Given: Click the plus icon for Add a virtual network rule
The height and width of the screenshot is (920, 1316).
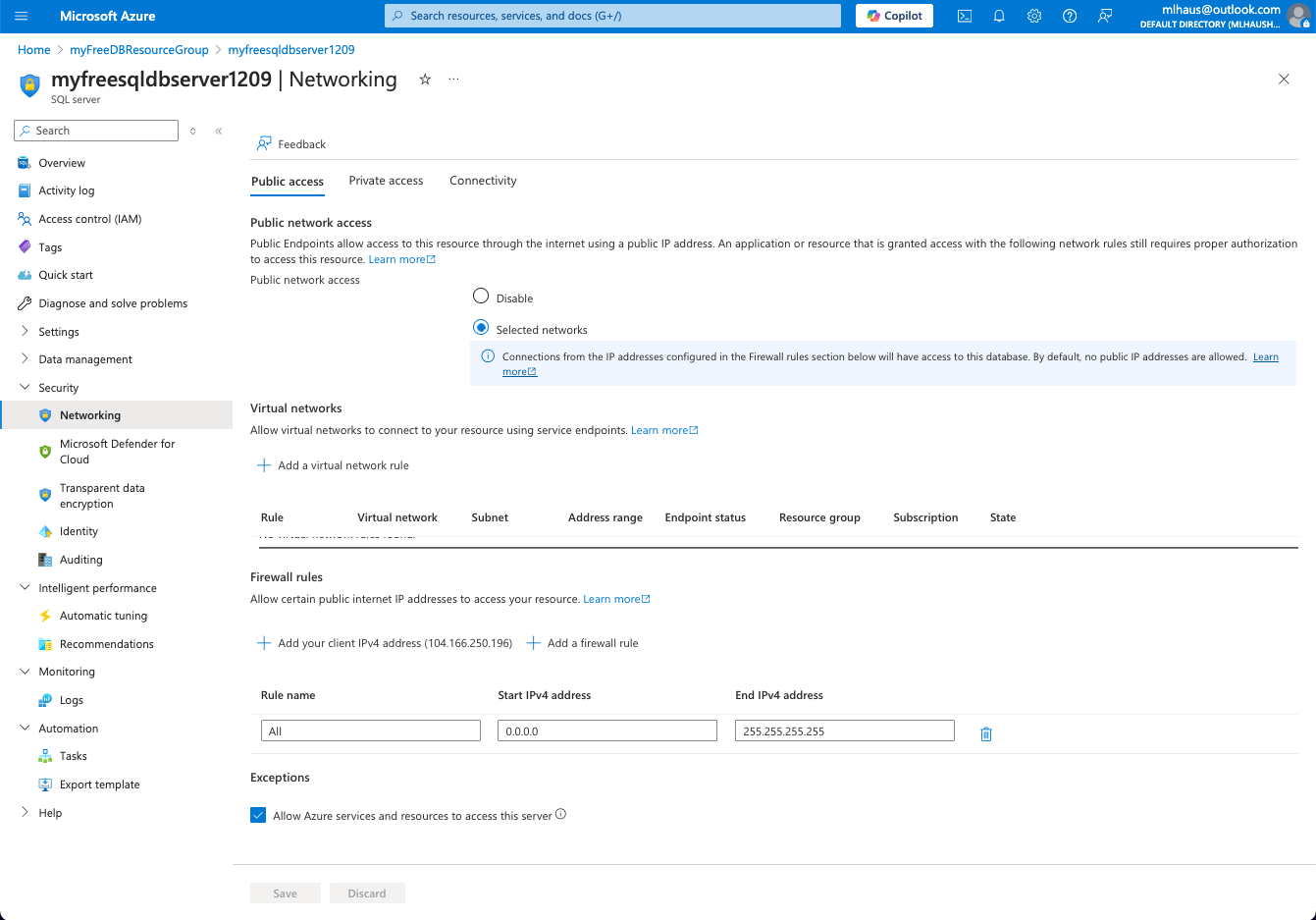Looking at the screenshot, I should 264,465.
